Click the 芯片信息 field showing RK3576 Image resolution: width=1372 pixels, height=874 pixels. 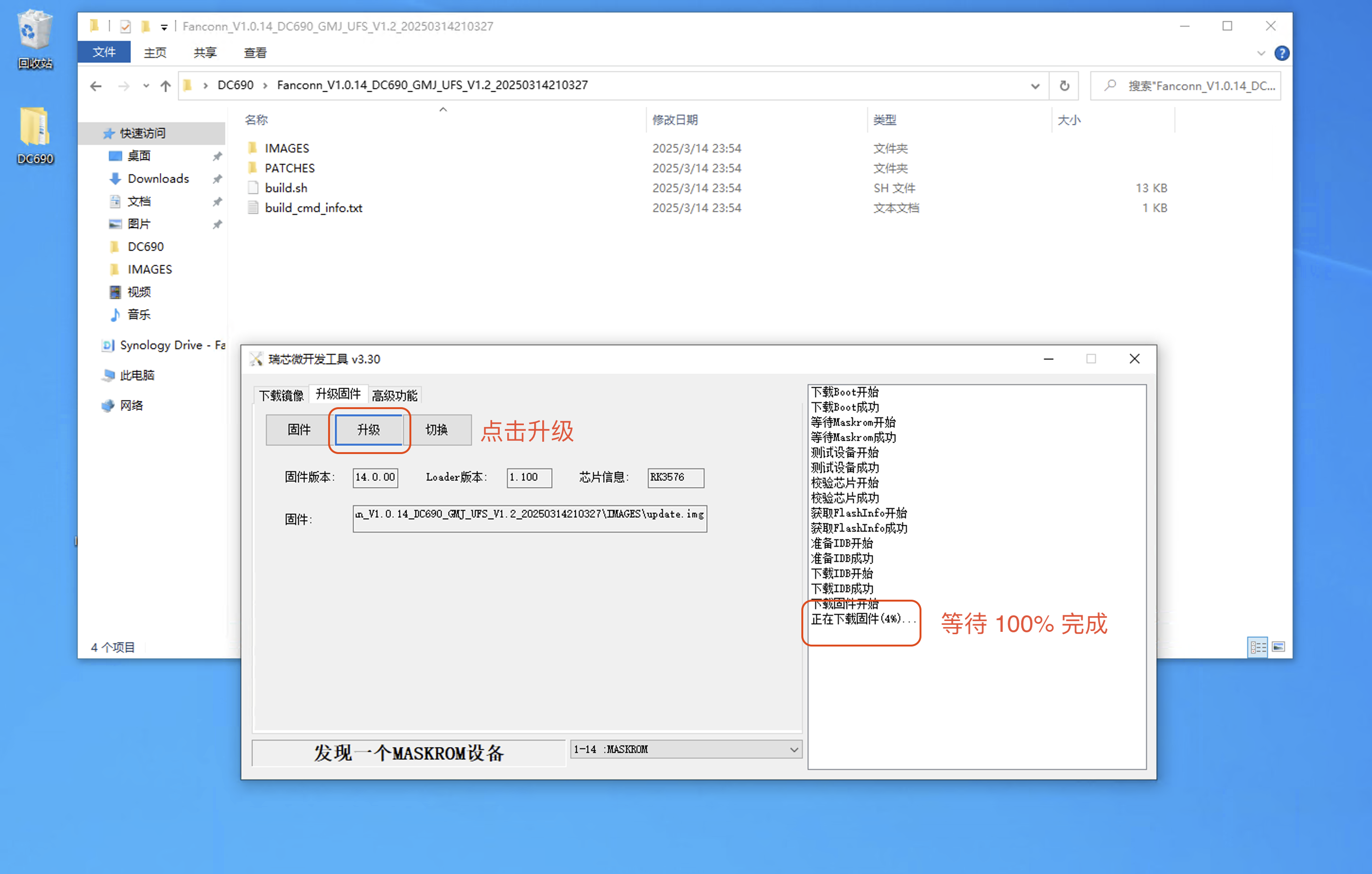tap(675, 477)
